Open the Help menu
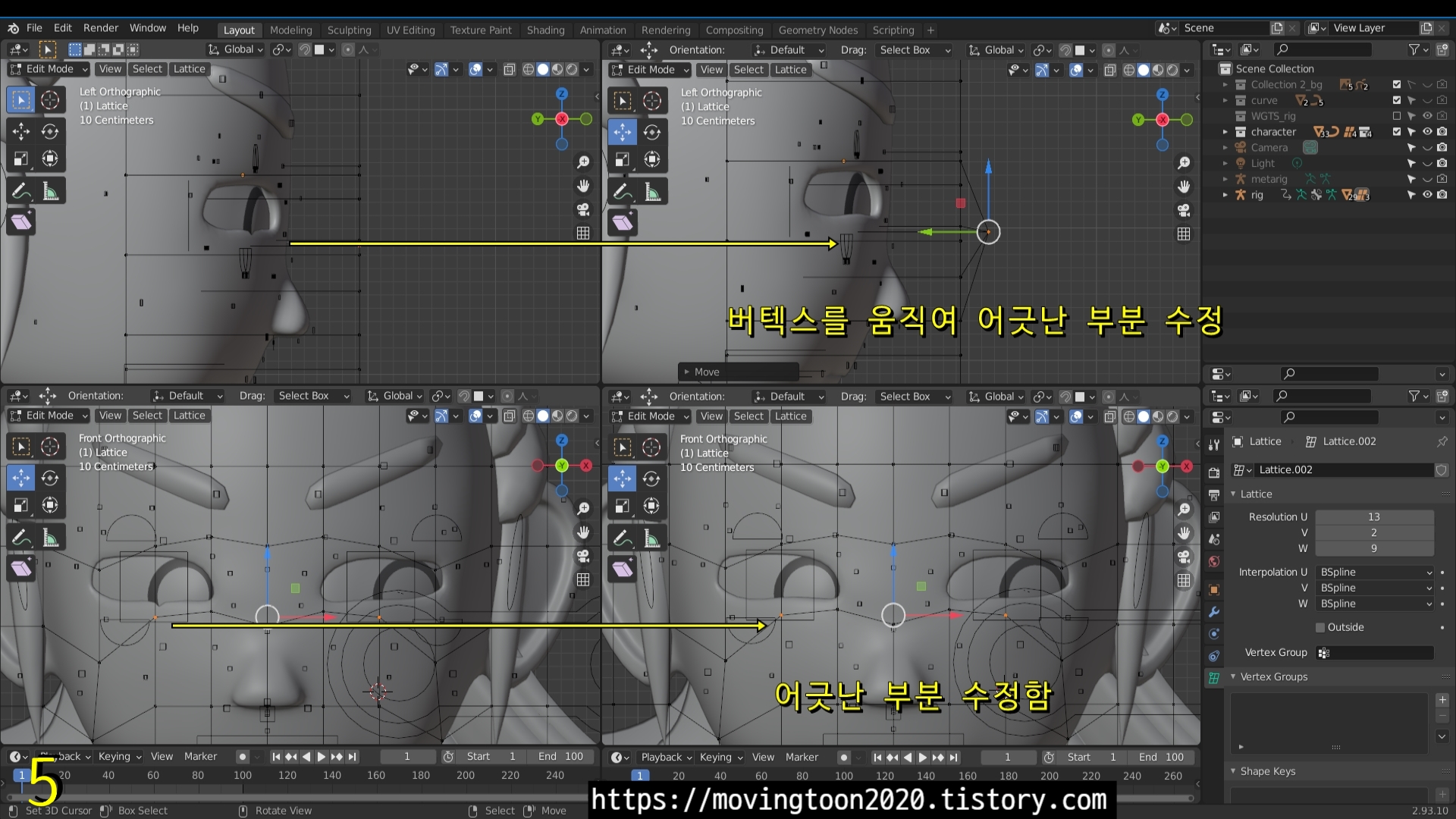This screenshot has width=1456, height=819. [187, 28]
